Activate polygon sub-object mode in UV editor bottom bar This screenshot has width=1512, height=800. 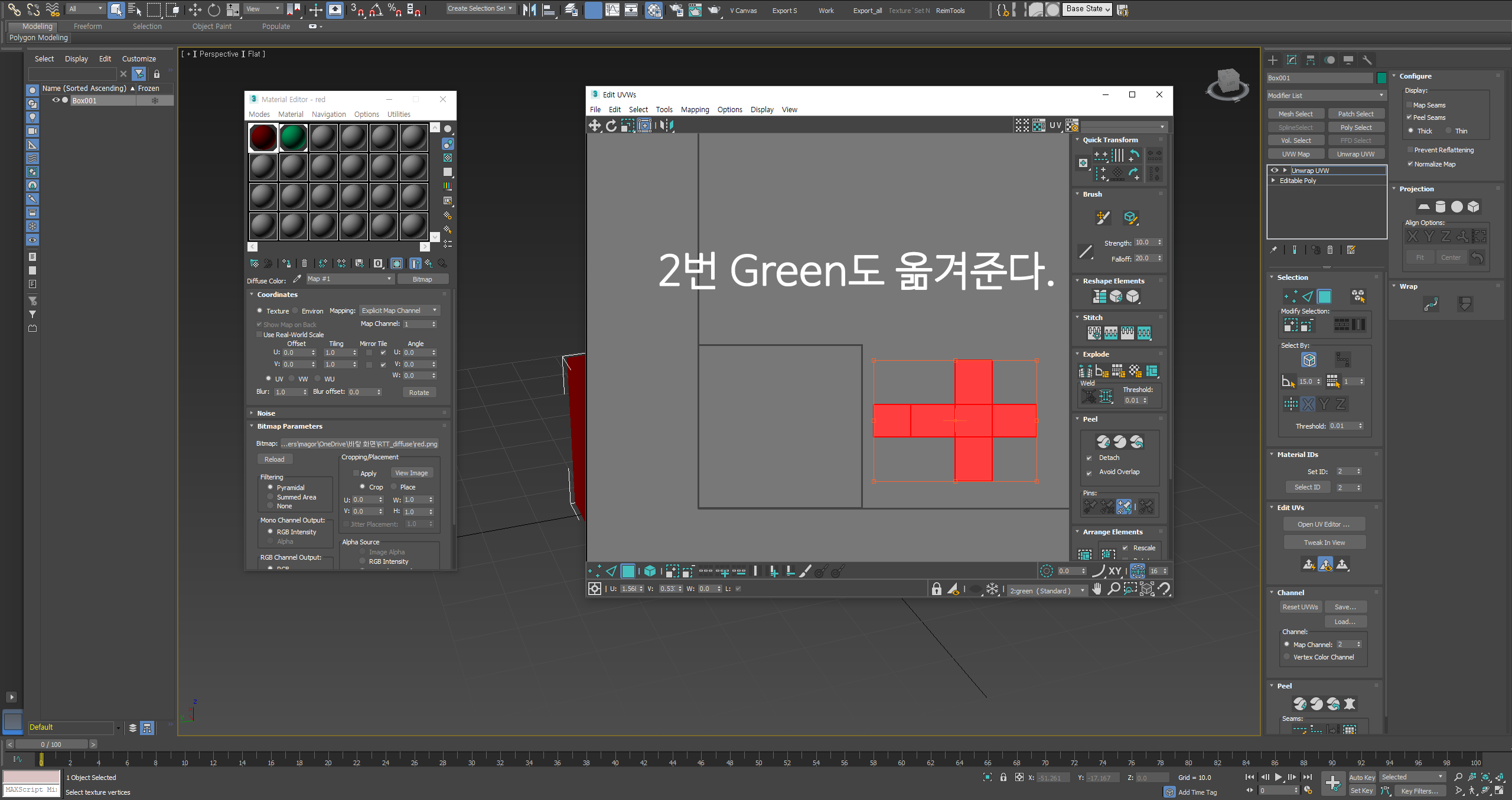628,571
